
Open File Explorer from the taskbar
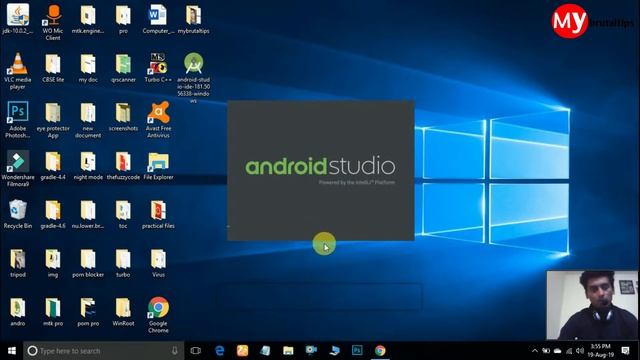(x=288, y=351)
